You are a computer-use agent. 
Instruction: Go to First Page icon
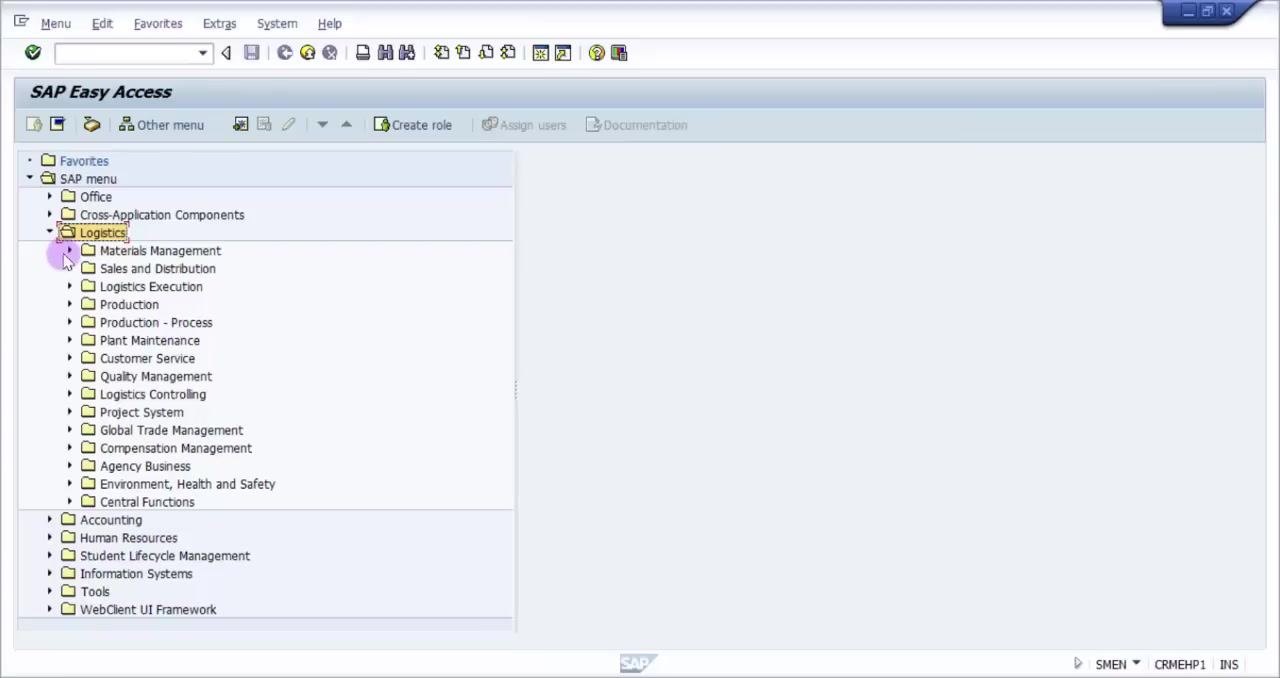click(x=441, y=53)
